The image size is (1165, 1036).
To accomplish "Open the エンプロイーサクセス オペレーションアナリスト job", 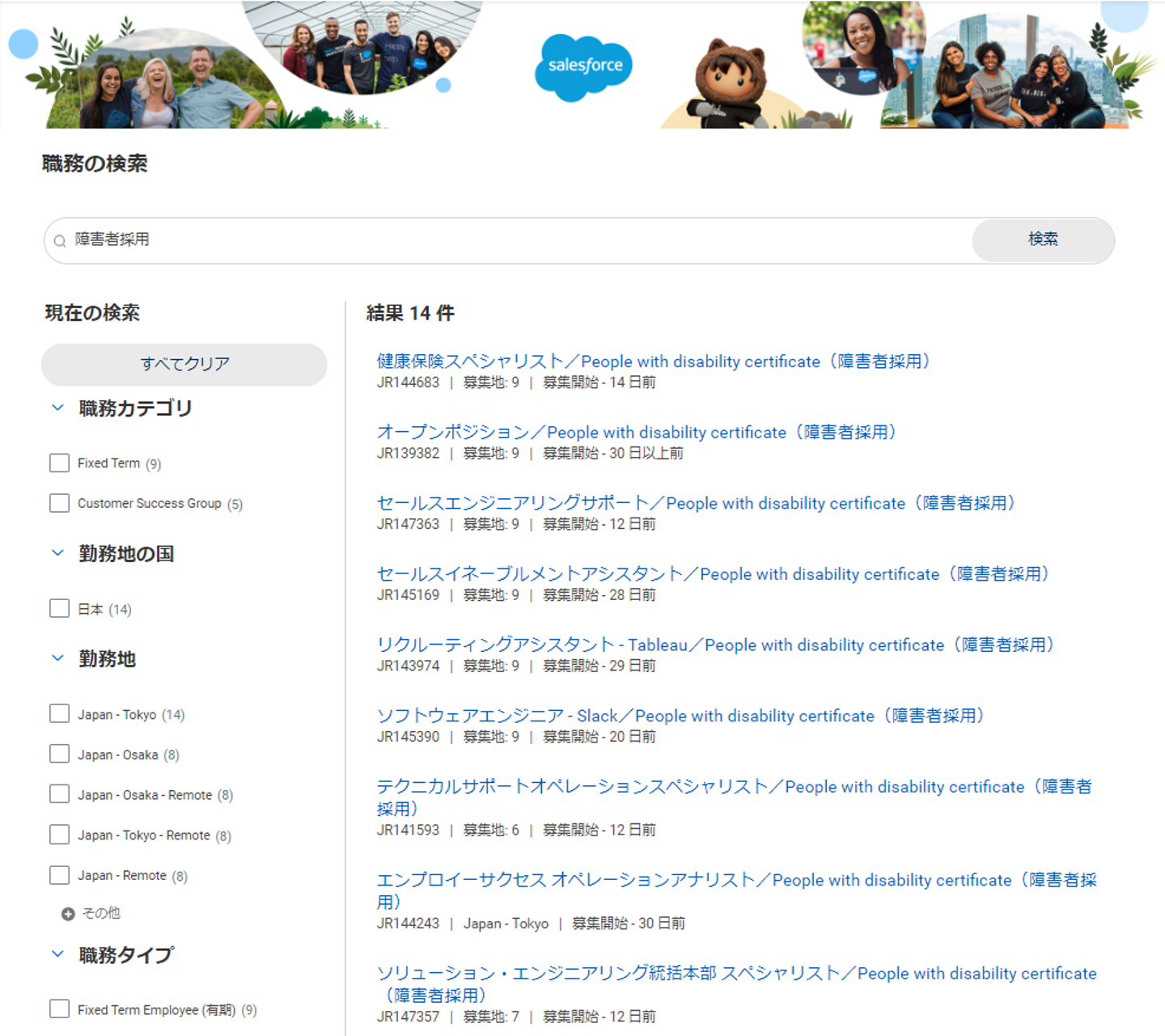I will [x=737, y=890].
